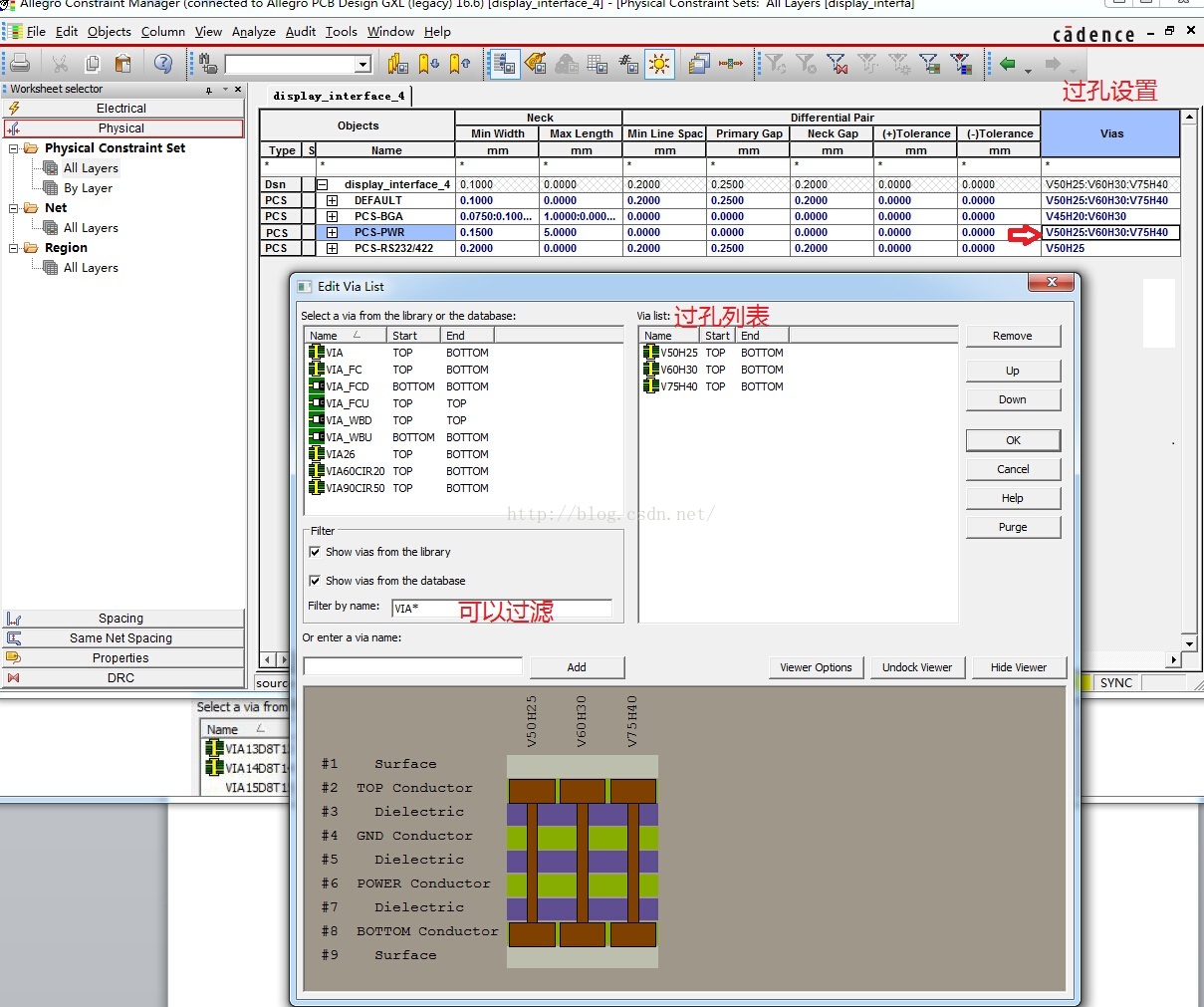The width and height of the screenshot is (1204, 1007).
Task: Open the Properties worksheet tab
Action: 123,658
